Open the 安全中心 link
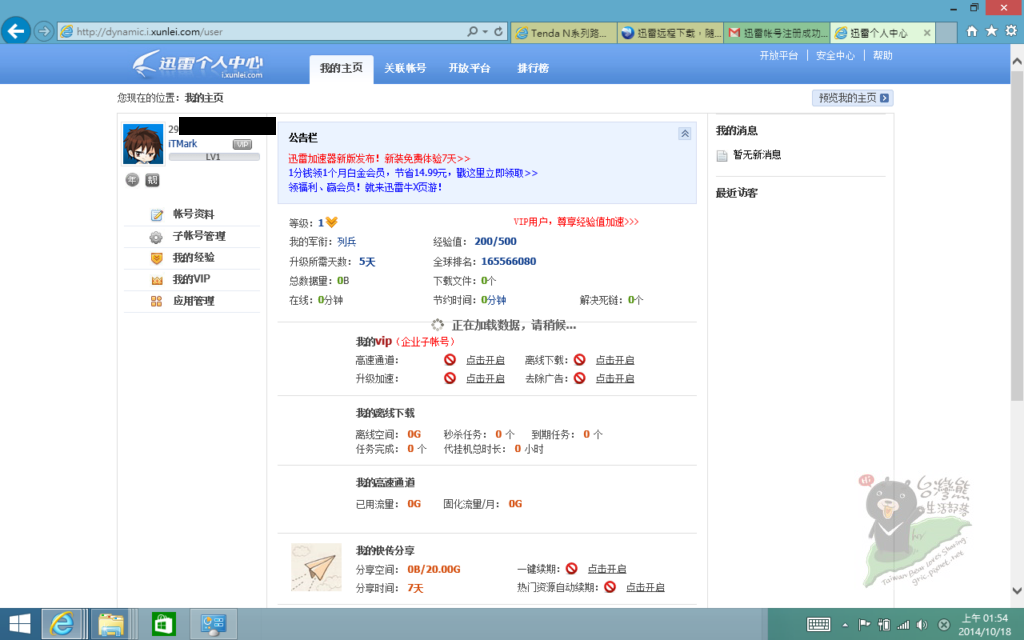The width and height of the screenshot is (1024, 640). click(x=835, y=56)
